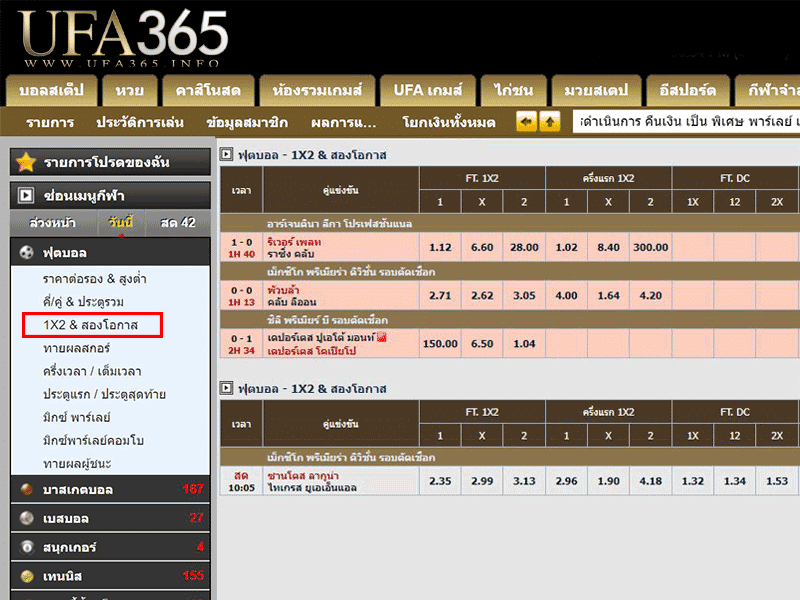Click odds 3.05 for คลับ ลีออน
Viewport: 800px width, 600px height.
524,295
